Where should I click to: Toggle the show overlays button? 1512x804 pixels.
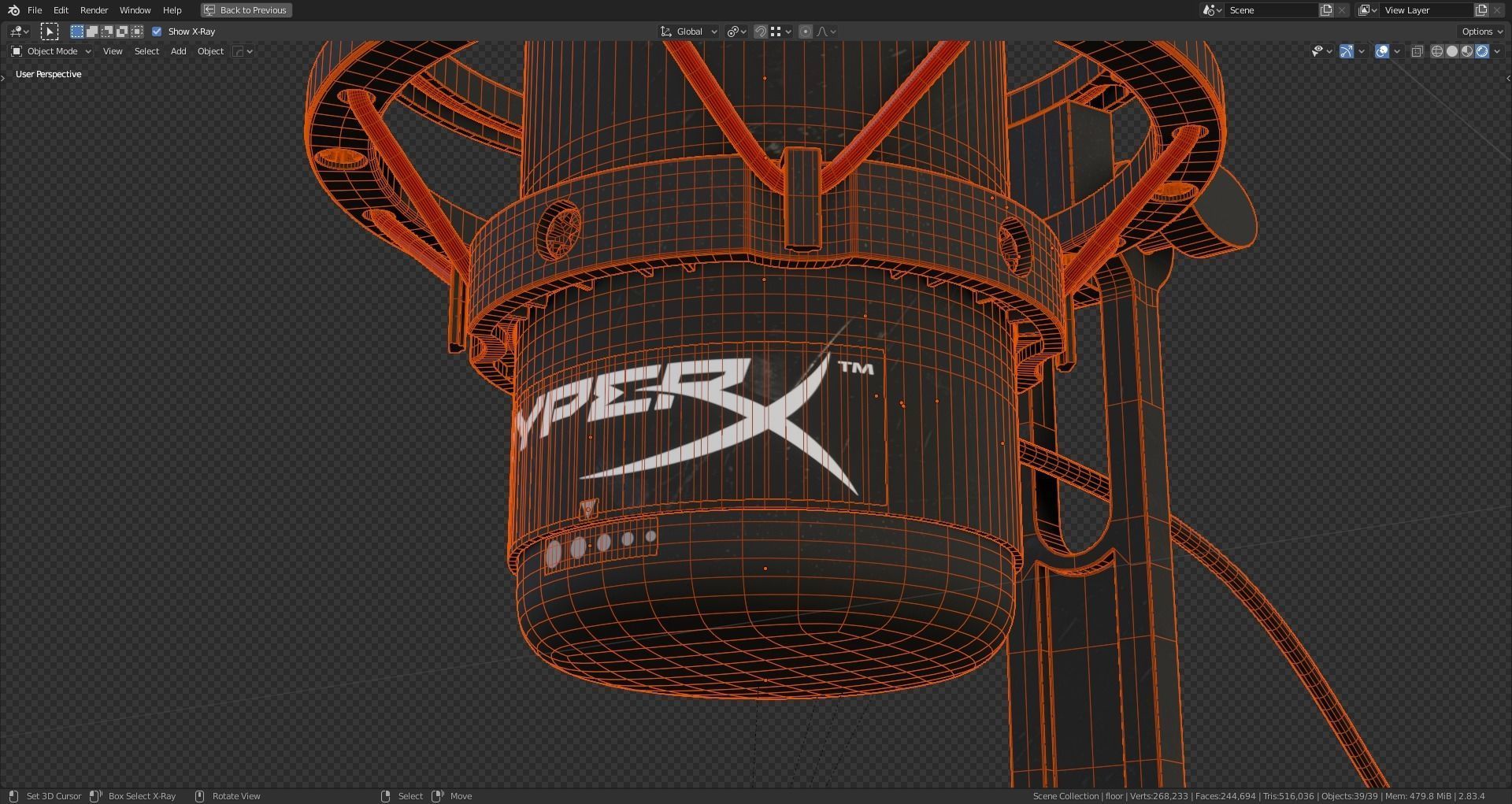pos(1382,51)
